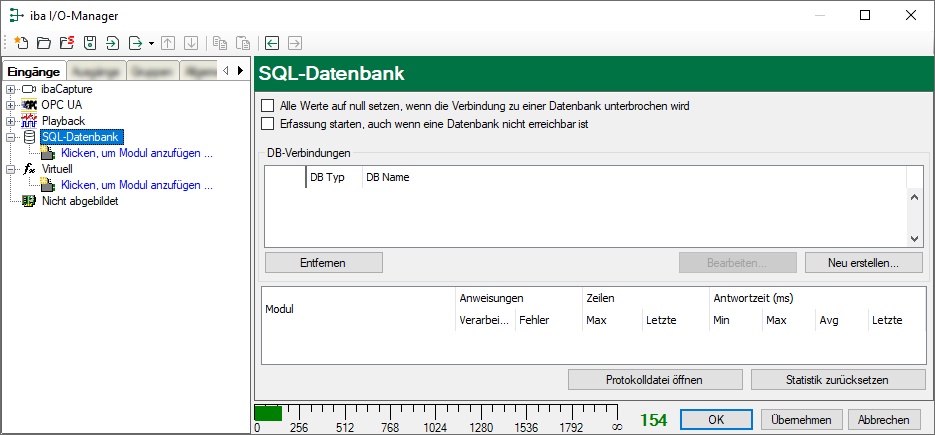Screen dimensions: 935x435
Task: Click the Entfernen button
Action: pos(324,263)
